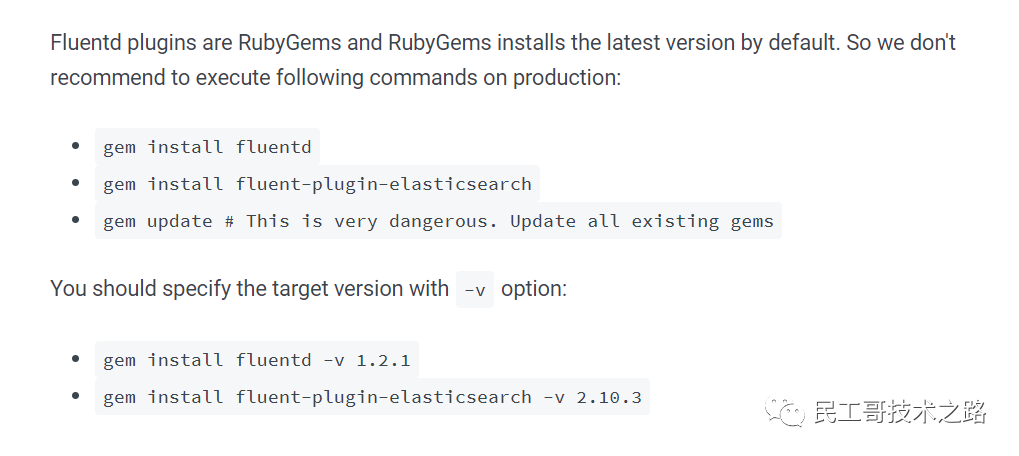Click the "gem update" command text
This screenshot has width=1019, height=456.
pyautogui.click(x=158, y=221)
